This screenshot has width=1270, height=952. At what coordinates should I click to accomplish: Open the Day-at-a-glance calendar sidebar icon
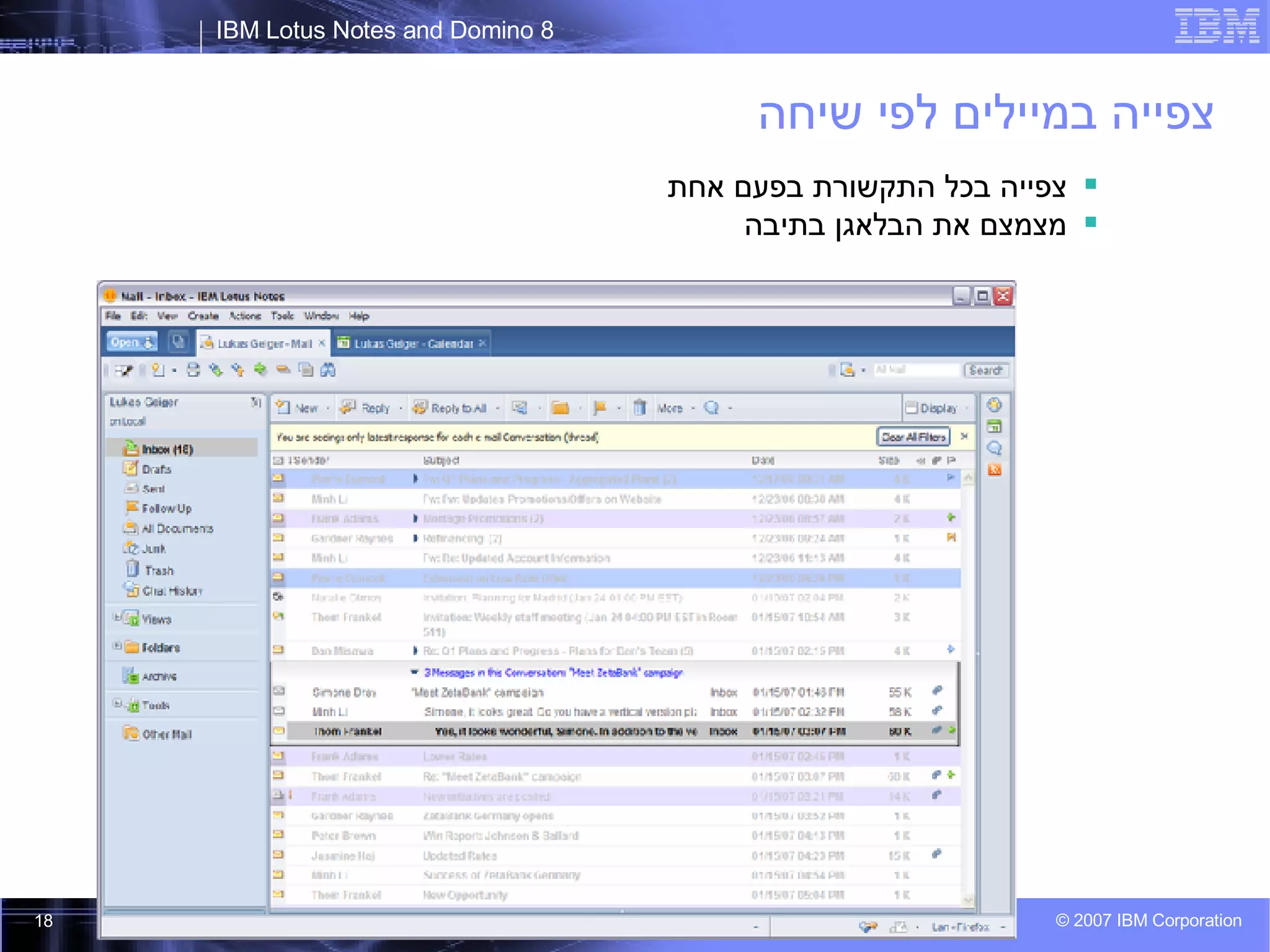pyautogui.click(x=994, y=426)
